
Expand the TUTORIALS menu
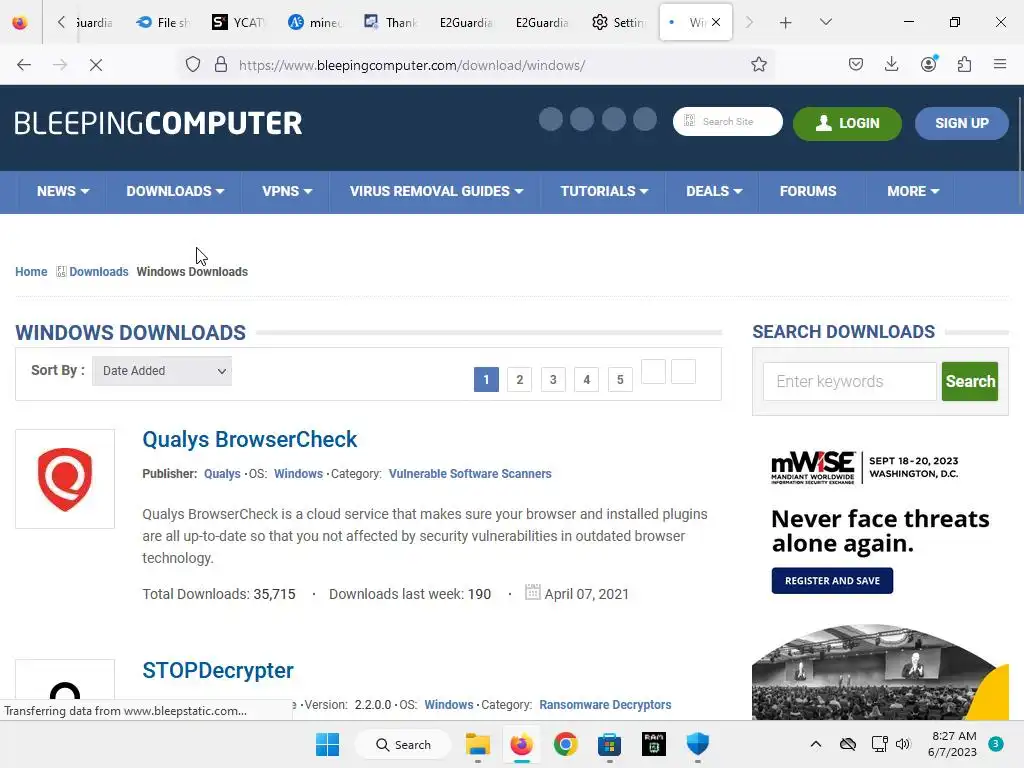coord(604,191)
